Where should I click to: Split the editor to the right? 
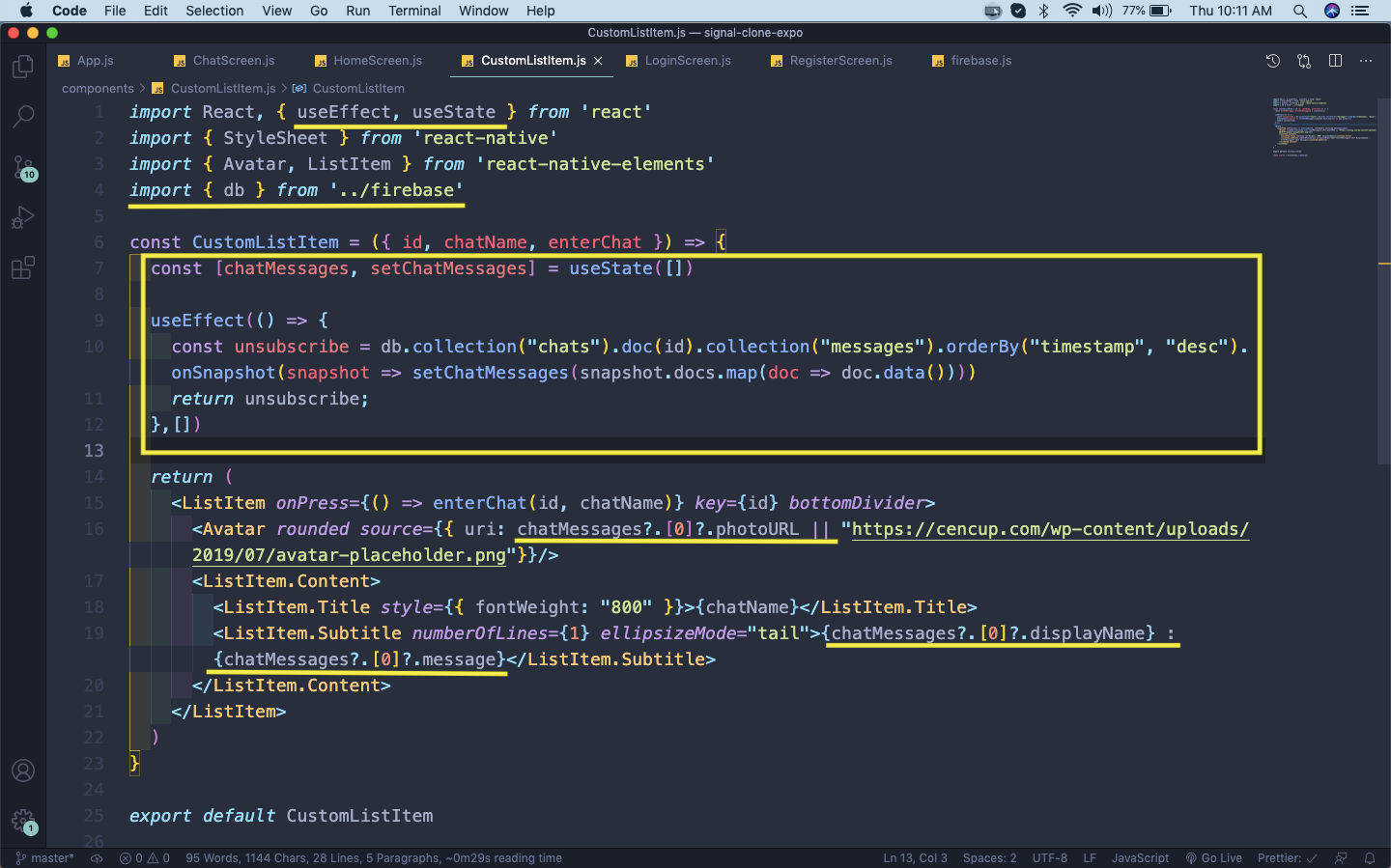1335,61
